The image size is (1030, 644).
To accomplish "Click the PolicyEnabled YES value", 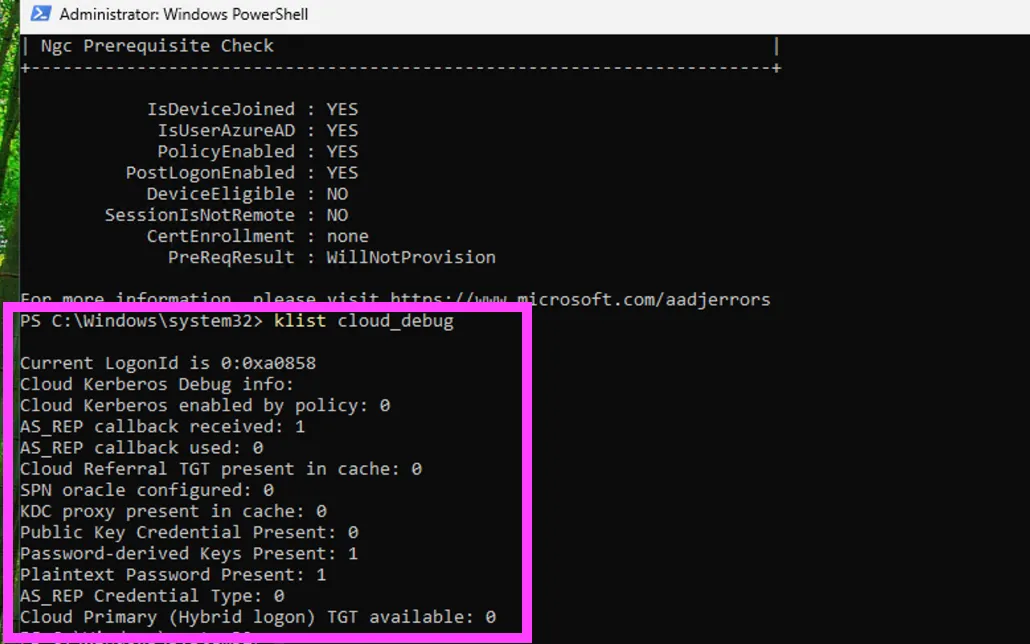I will click(342, 151).
